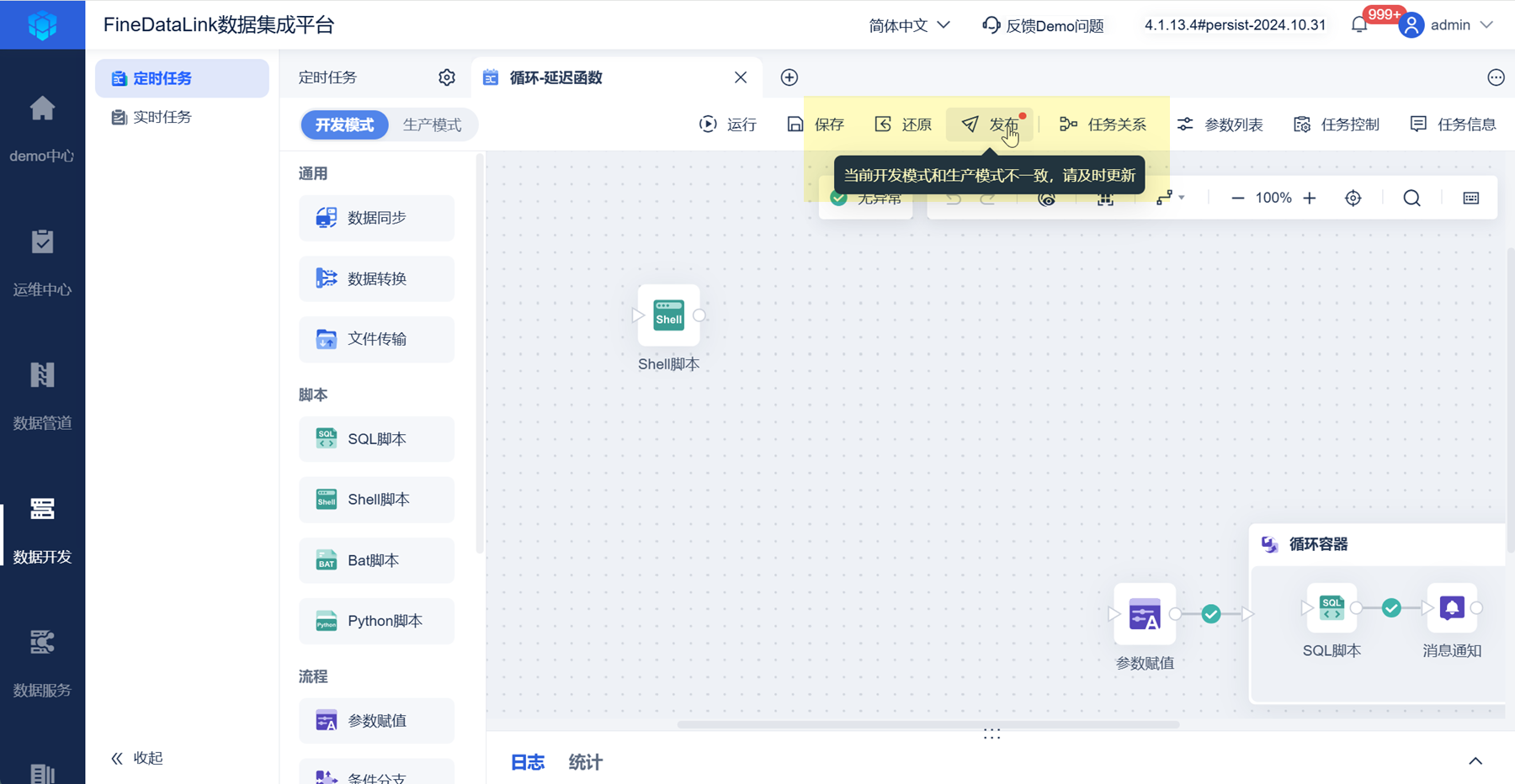Select the 消息通知 node in loop container
Viewport: 1515px width, 784px height.
tap(1452, 607)
